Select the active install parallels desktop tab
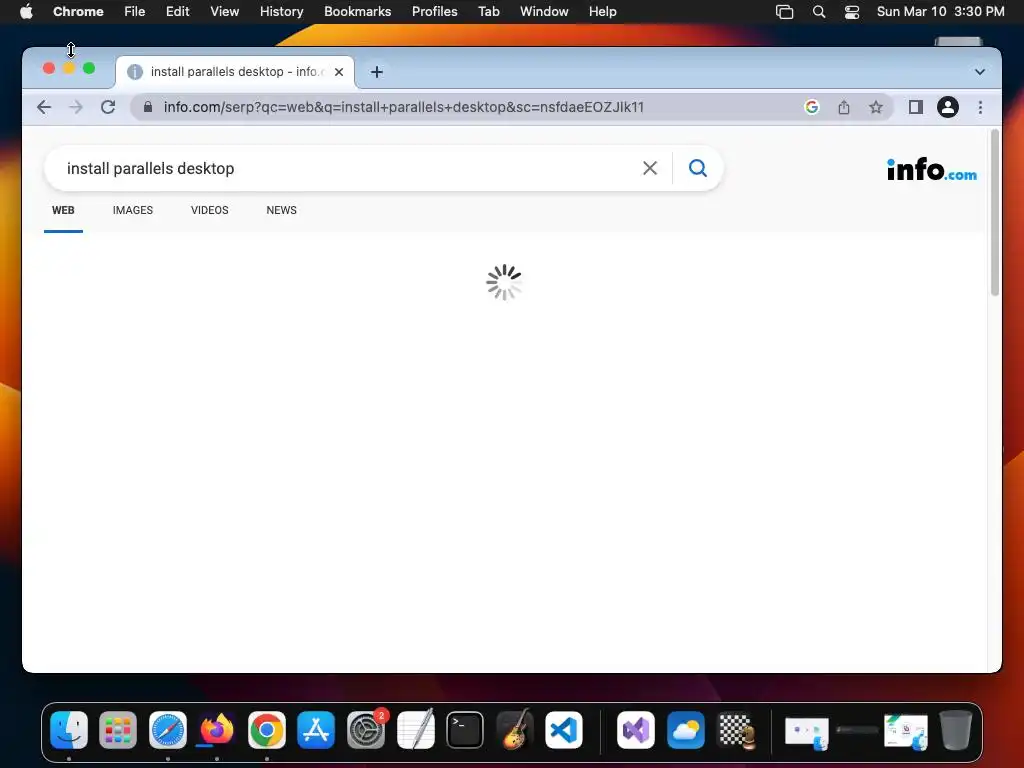1024x768 pixels. click(235, 72)
